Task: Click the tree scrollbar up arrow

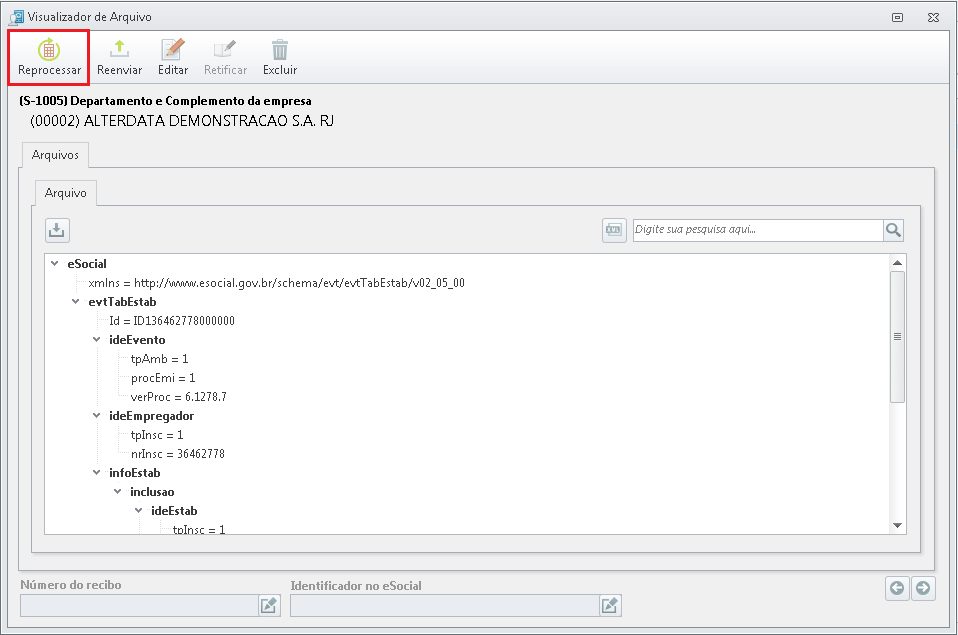Action: pos(897,263)
